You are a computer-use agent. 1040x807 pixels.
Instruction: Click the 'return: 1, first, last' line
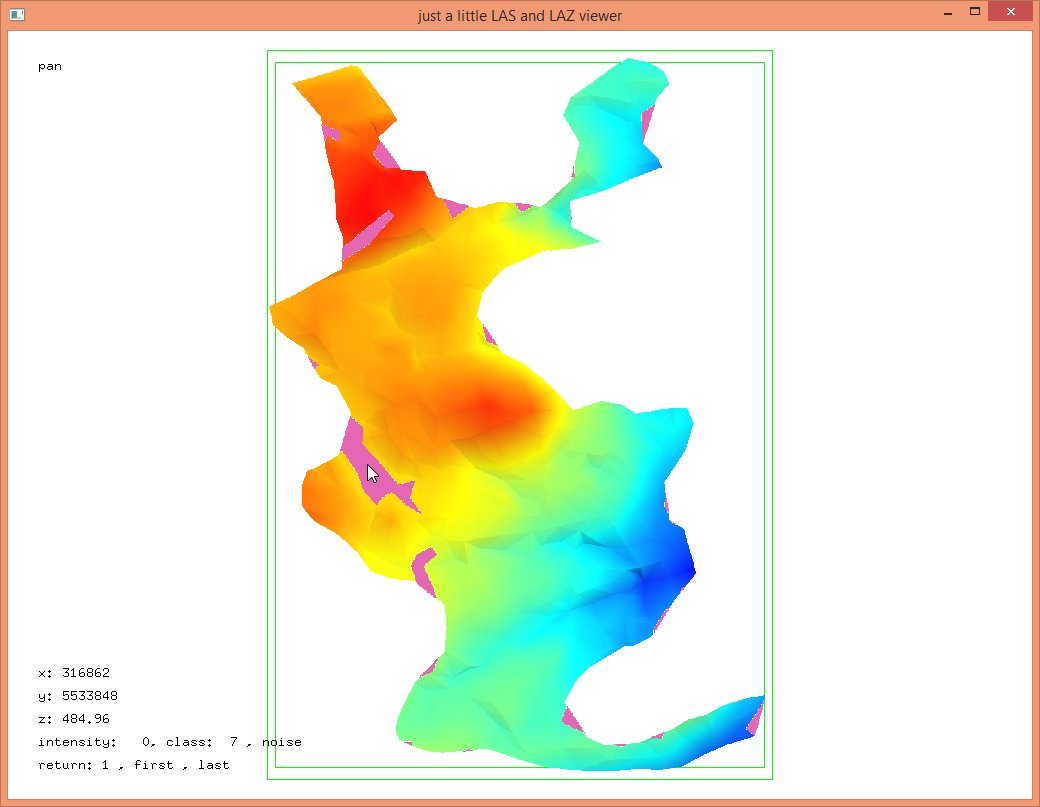tap(133, 765)
